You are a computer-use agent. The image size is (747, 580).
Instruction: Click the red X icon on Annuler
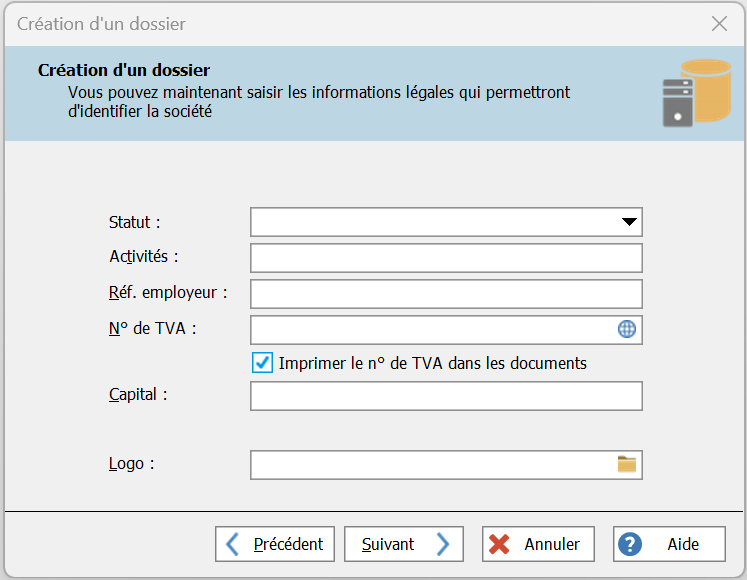tap(499, 544)
